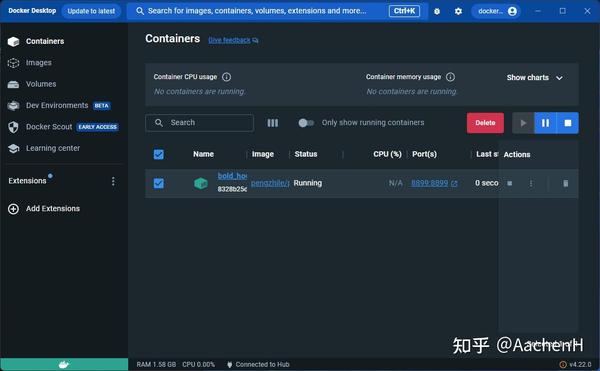Image resolution: width=600 pixels, height=371 pixels.
Task: Click the info icon next to Container CPU usage
Action: pos(227,77)
